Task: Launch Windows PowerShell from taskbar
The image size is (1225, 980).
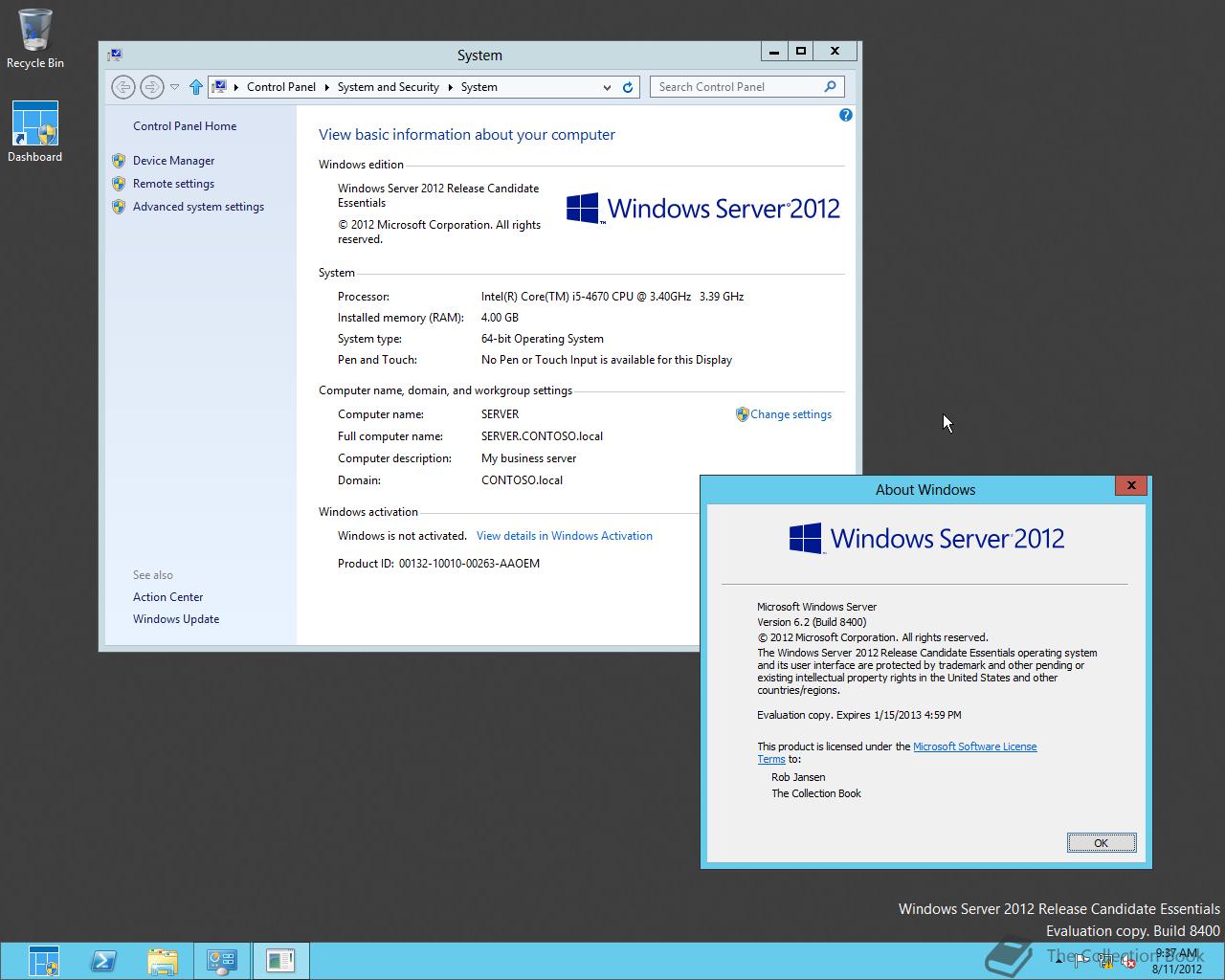Action: click(103, 961)
